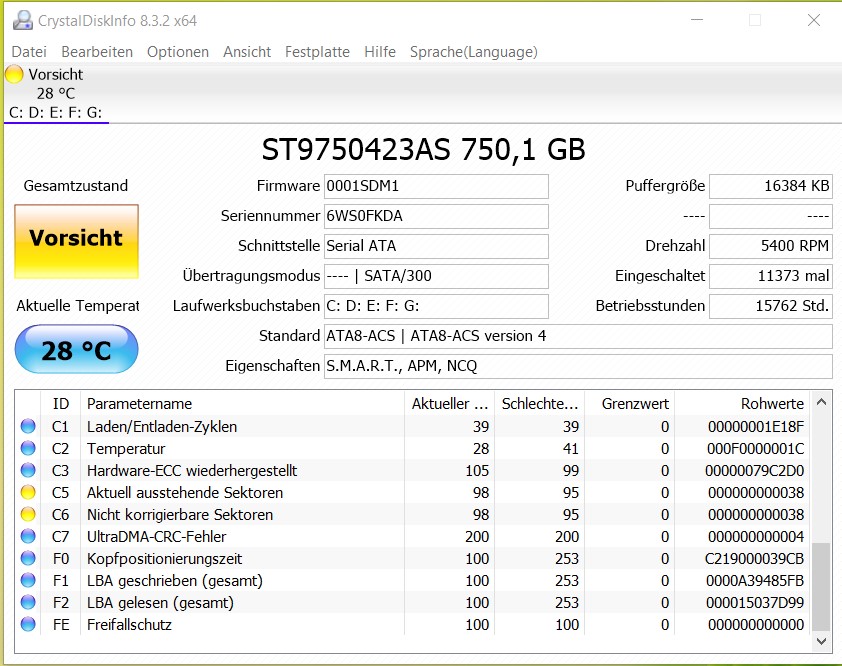
Task: Click the Aktueller column header
Action: point(449,404)
